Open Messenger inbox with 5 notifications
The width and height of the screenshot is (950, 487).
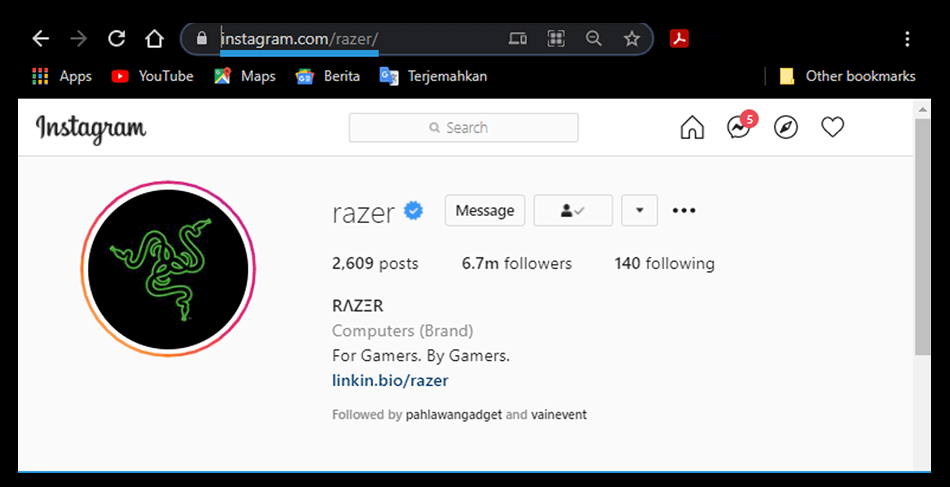740,126
